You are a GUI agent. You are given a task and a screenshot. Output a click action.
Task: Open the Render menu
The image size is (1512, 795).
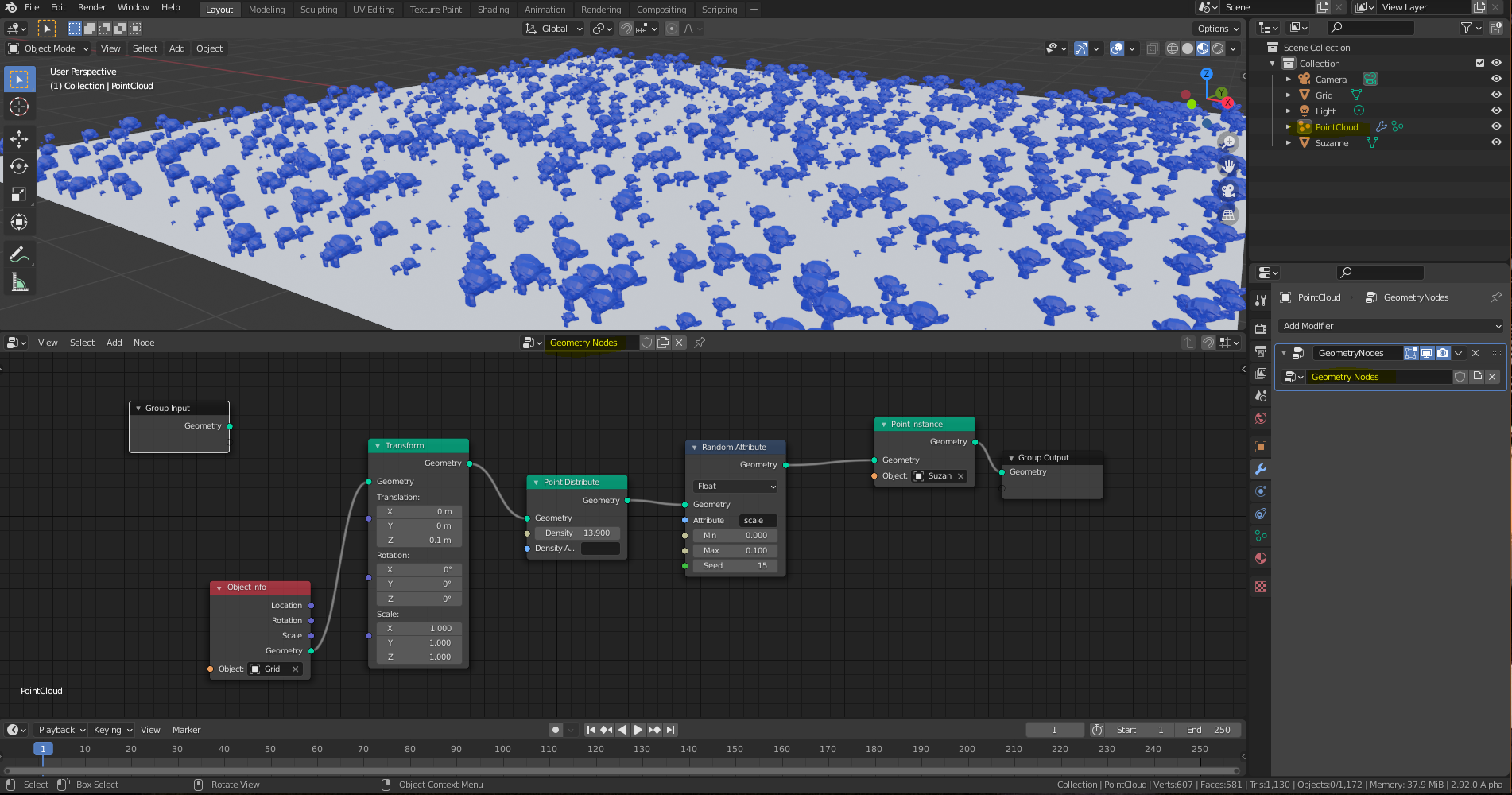click(92, 7)
